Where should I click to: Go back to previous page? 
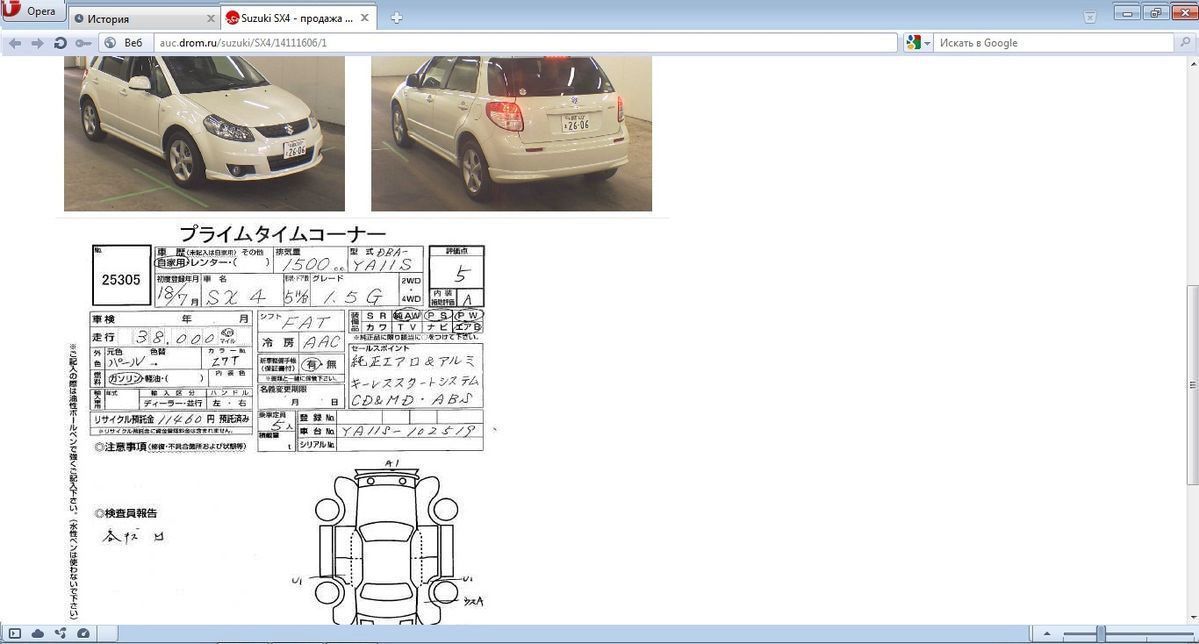click(x=15, y=43)
